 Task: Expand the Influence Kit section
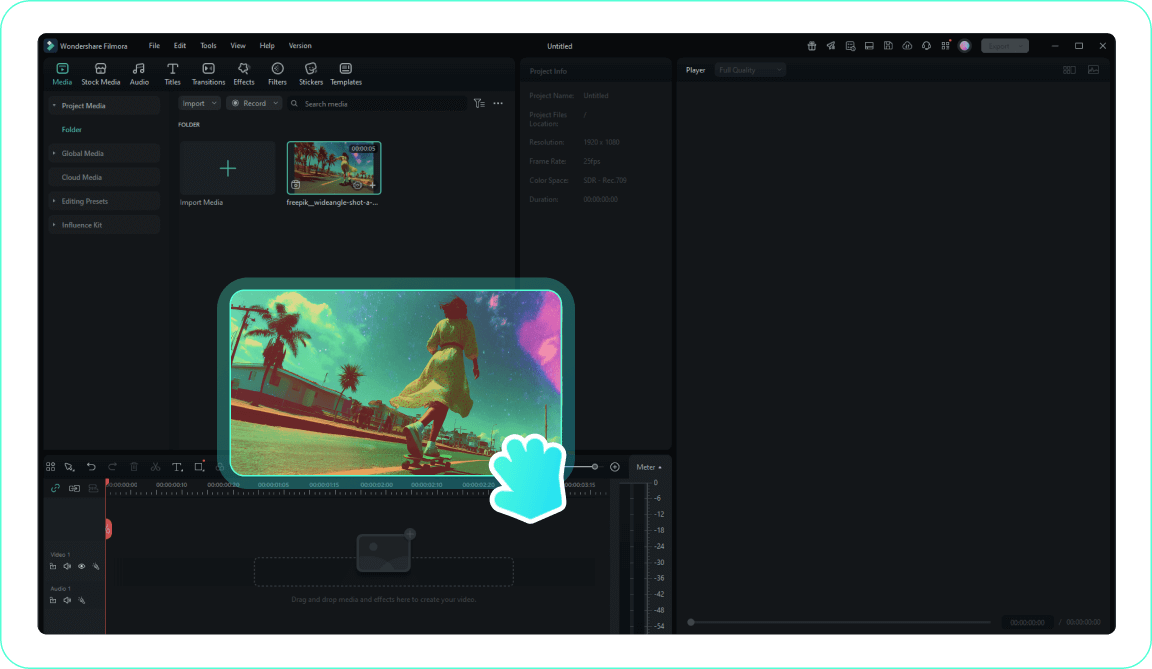pos(104,225)
